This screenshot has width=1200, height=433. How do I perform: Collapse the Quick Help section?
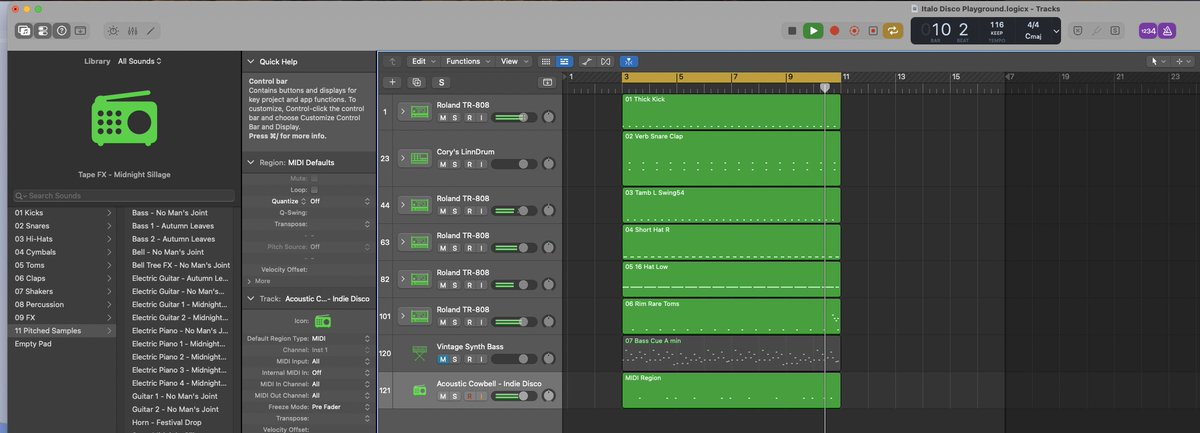[250, 61]
